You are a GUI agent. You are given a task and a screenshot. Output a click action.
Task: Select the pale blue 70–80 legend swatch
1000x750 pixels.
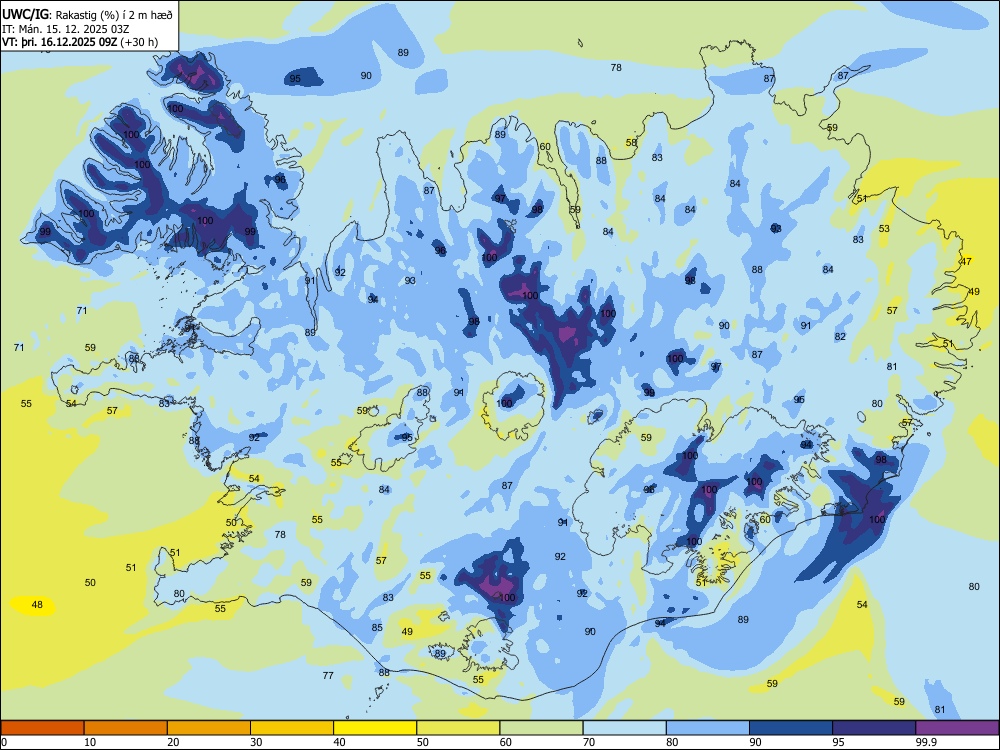[624, 728]
